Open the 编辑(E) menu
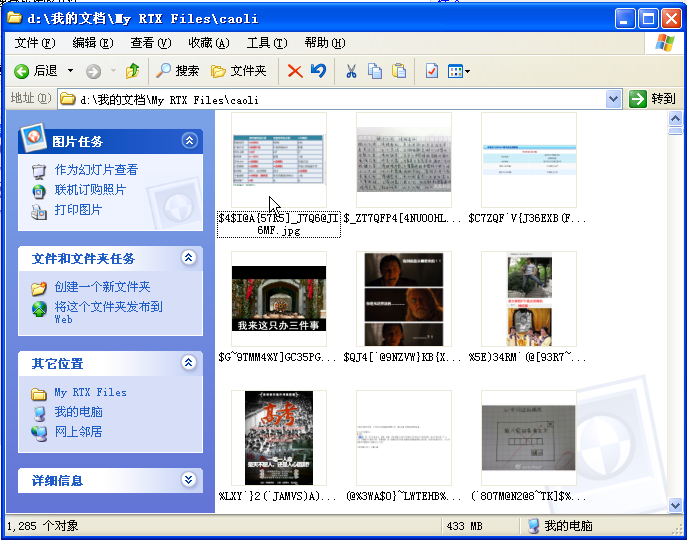Viewport: 687px width, 540px height. point(93,43)
